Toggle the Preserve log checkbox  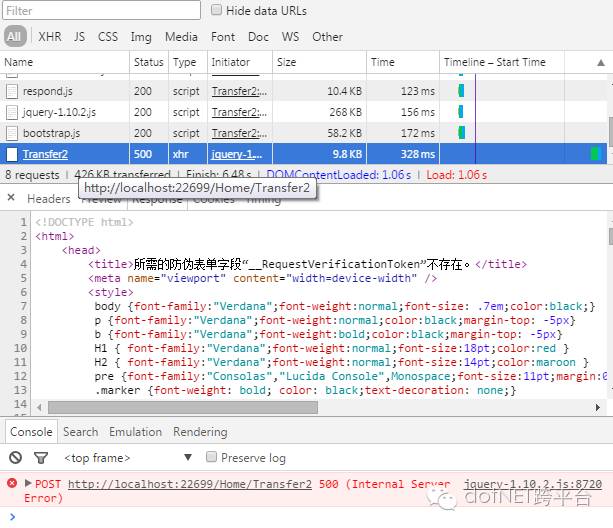211,456
